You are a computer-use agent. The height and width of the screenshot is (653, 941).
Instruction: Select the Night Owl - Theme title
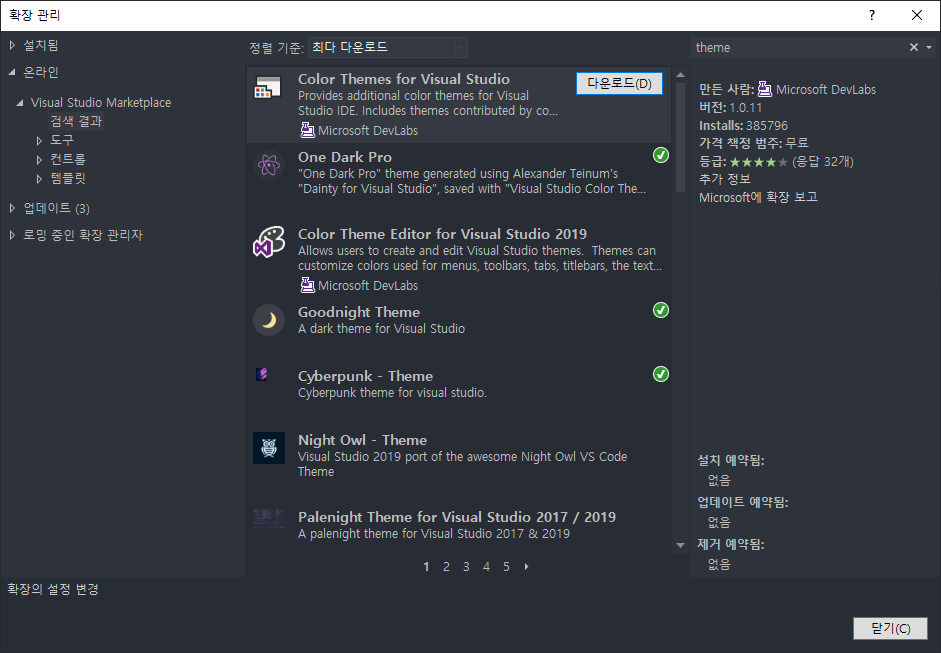[x=362, y=440]
